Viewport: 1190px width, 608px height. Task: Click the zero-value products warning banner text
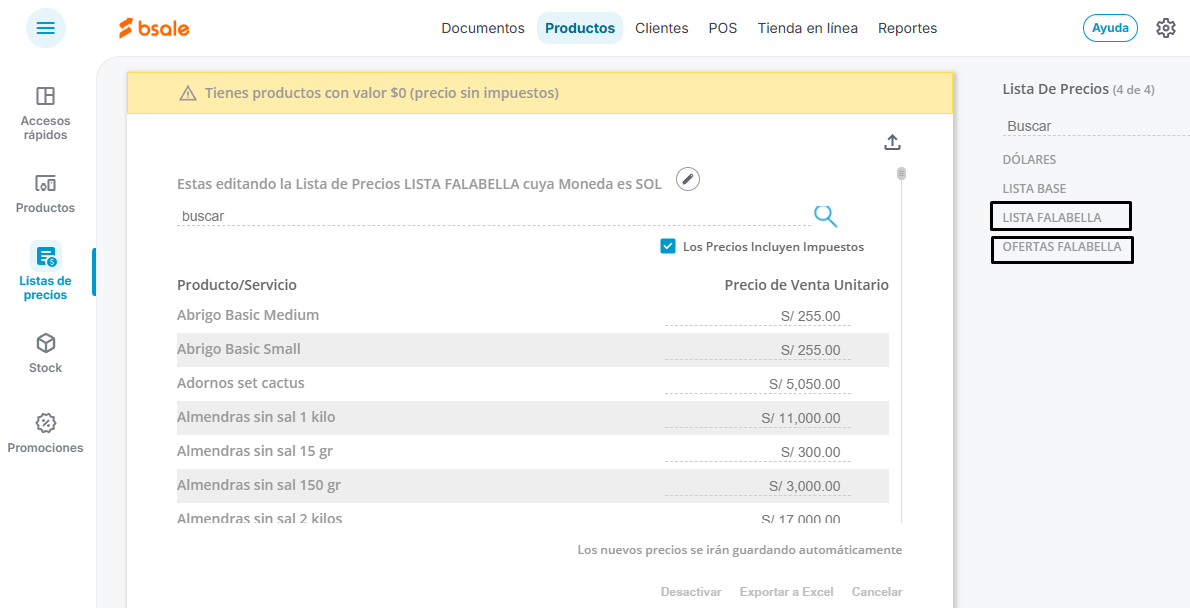(x=382, y=93)
